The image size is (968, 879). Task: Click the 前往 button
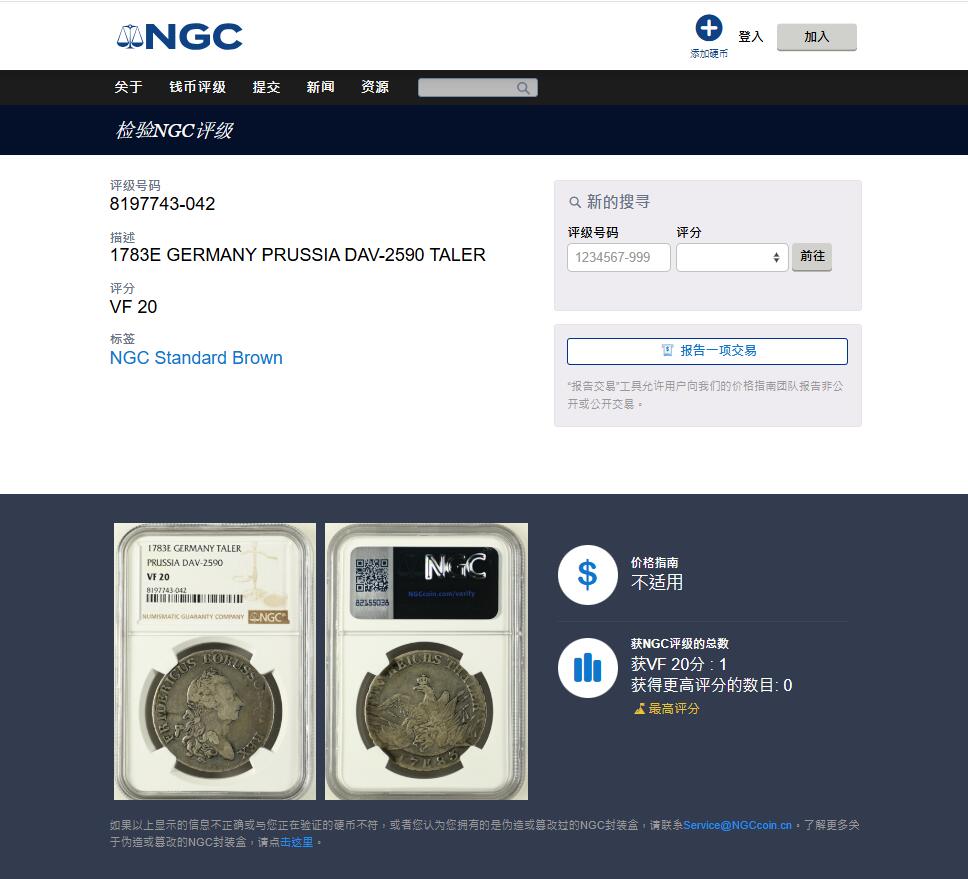click(812, 256)
